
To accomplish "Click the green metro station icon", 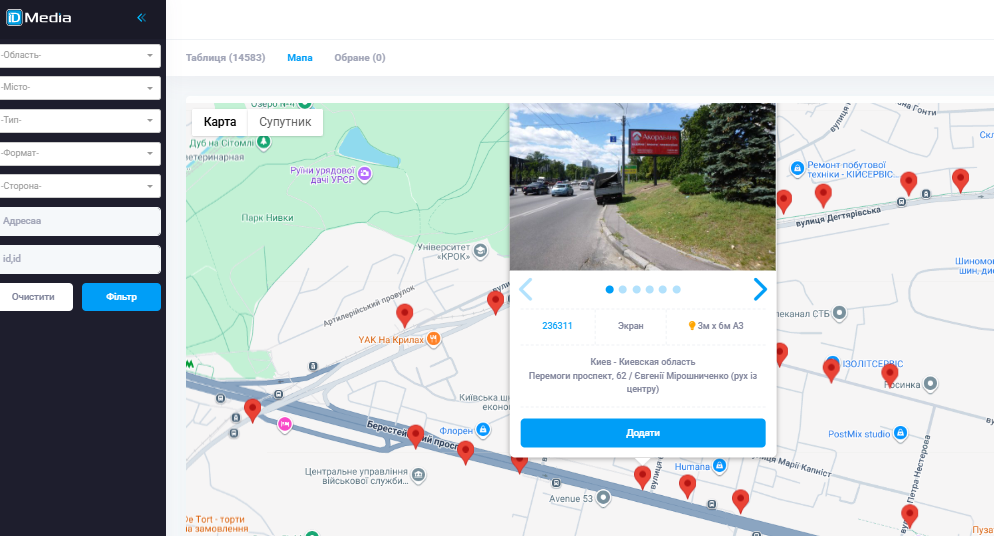I will click(190, 364).
